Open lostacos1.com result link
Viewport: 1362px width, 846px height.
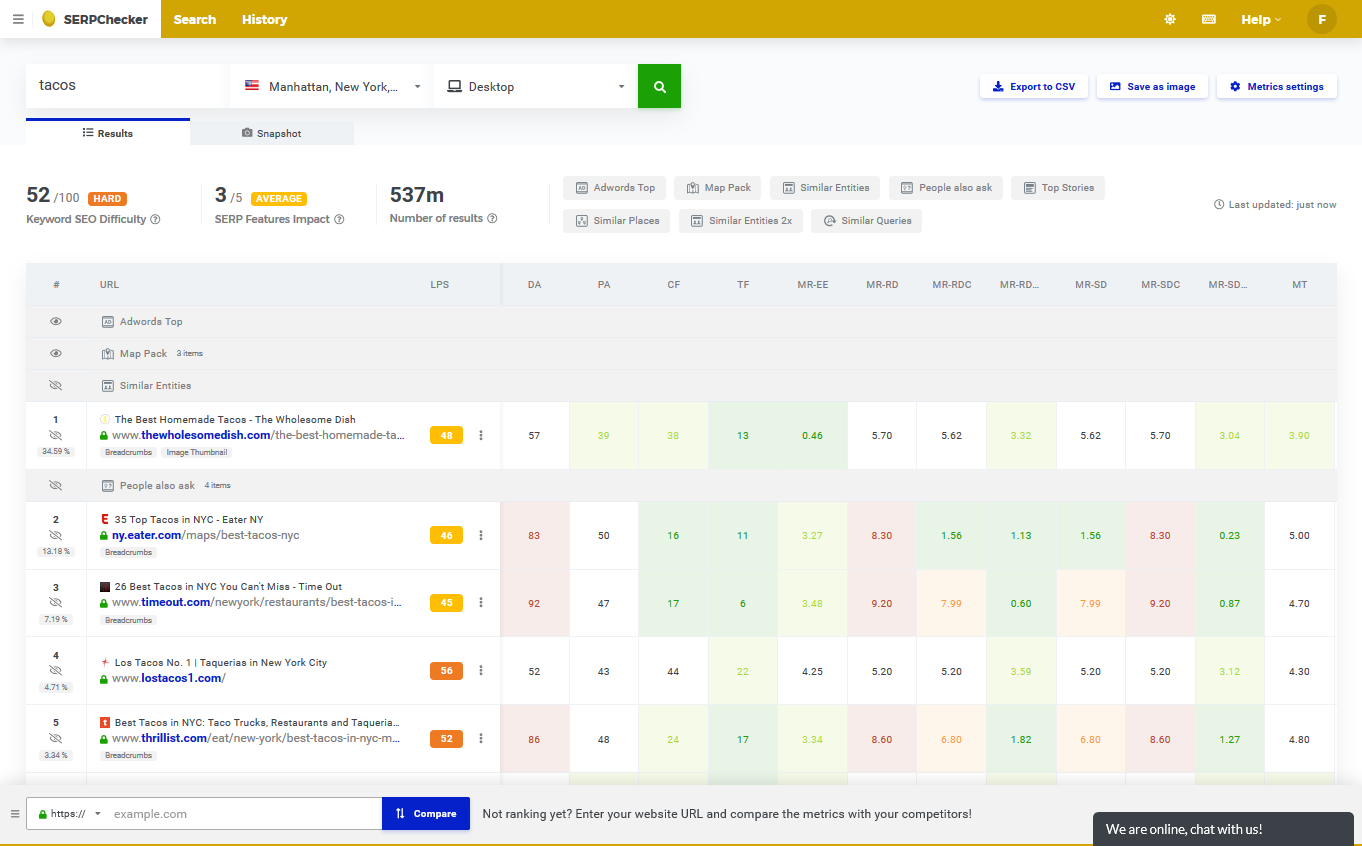pos(169,678)
